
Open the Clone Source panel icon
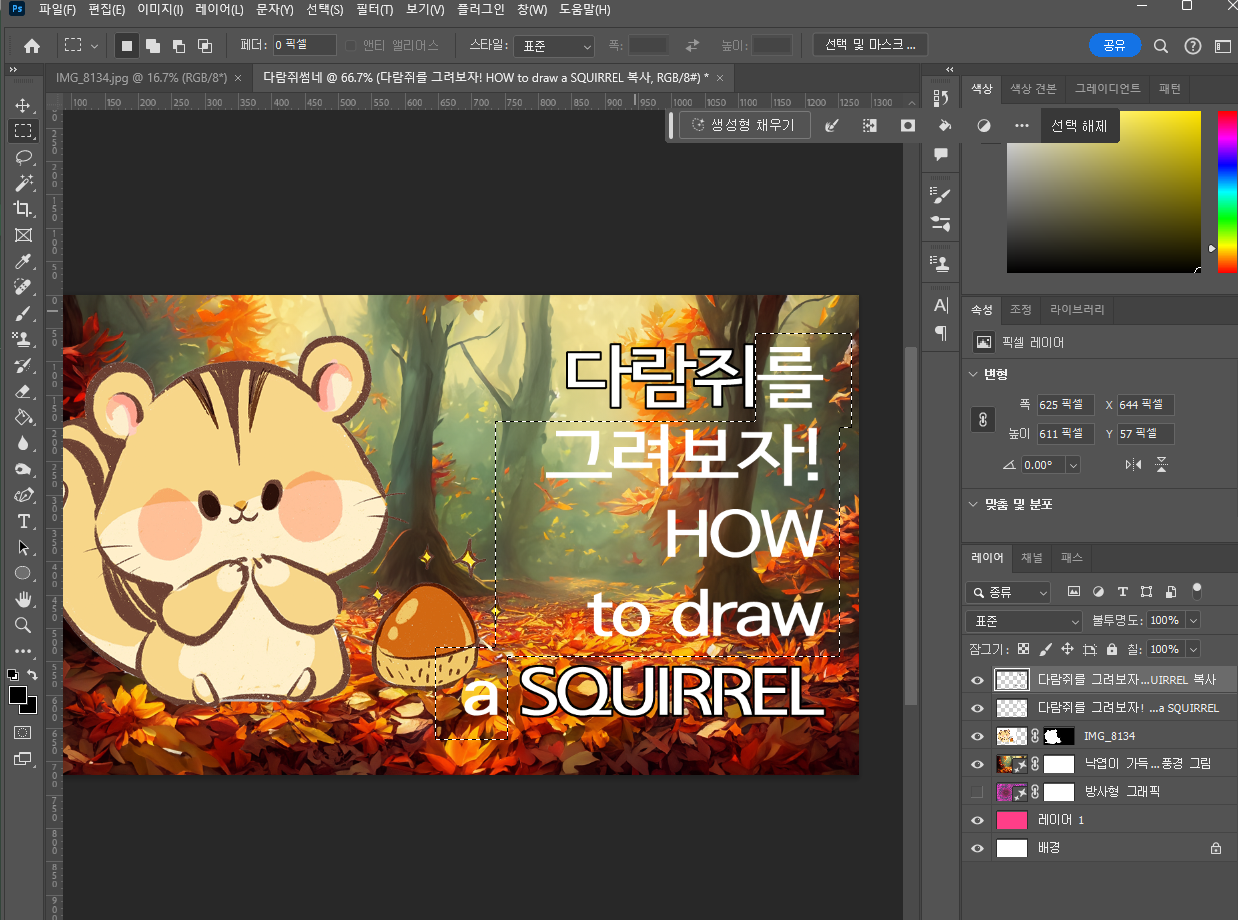[940, 264]
